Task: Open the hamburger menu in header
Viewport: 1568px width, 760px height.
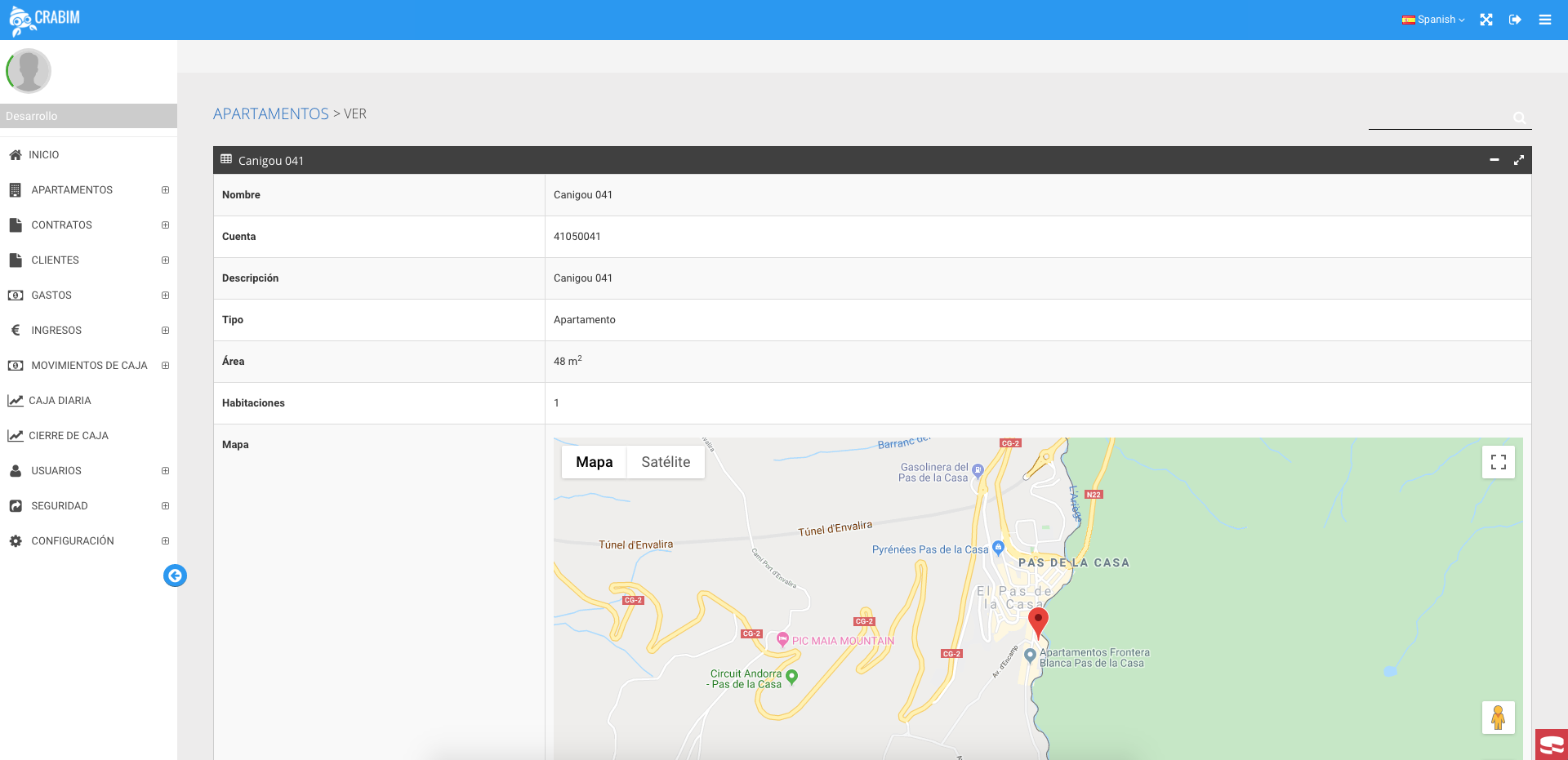Action: (1545, 20)
